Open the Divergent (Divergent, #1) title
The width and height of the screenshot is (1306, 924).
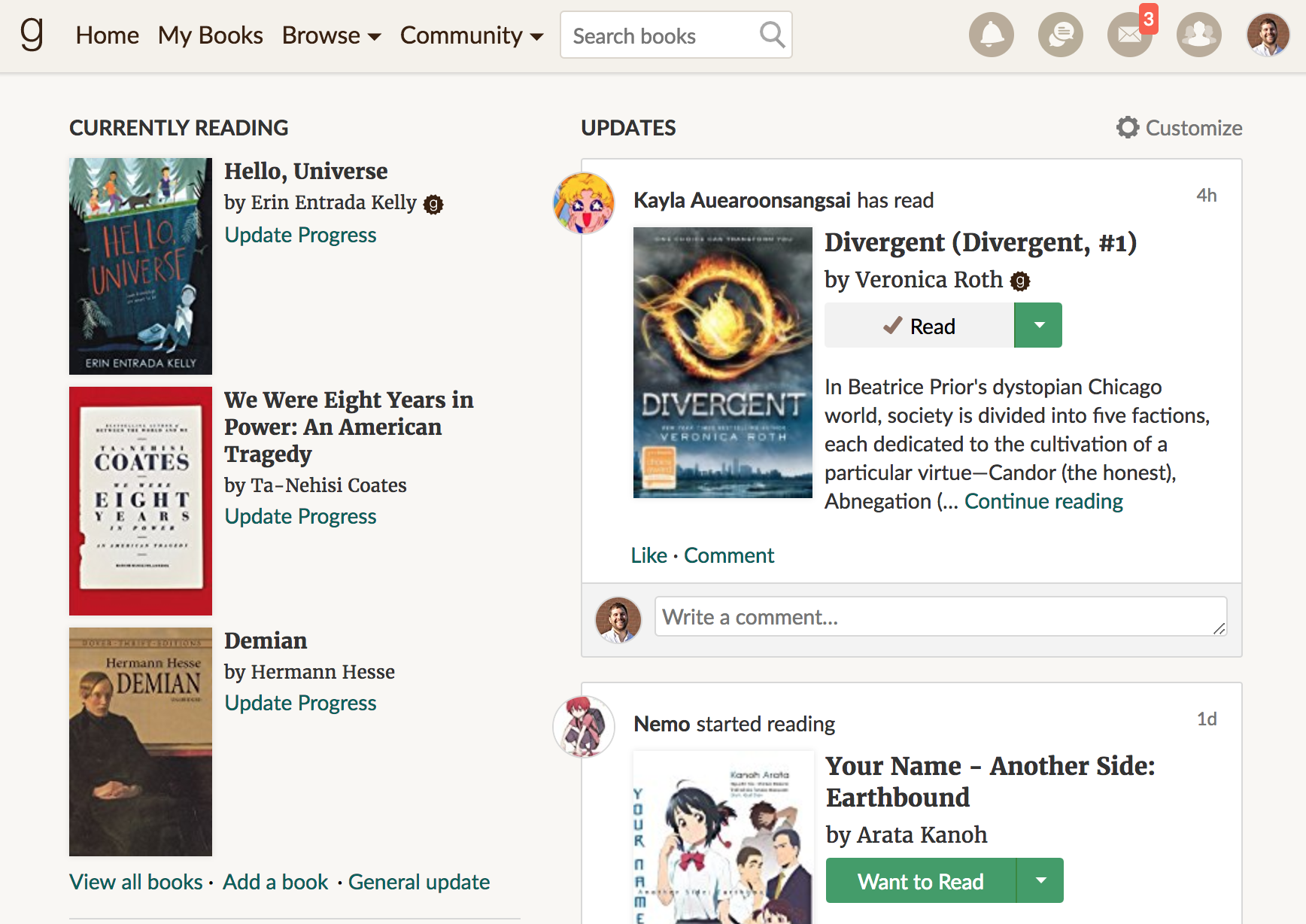[980, 243]
